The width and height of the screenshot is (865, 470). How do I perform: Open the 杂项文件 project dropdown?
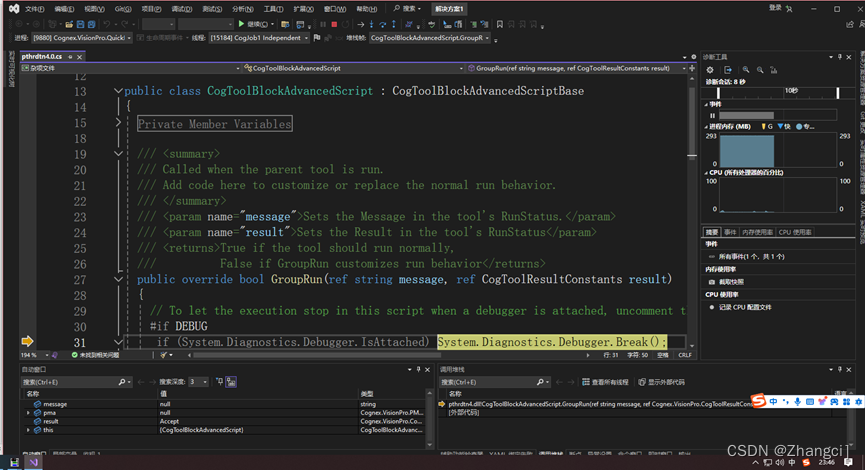(131, 68)
